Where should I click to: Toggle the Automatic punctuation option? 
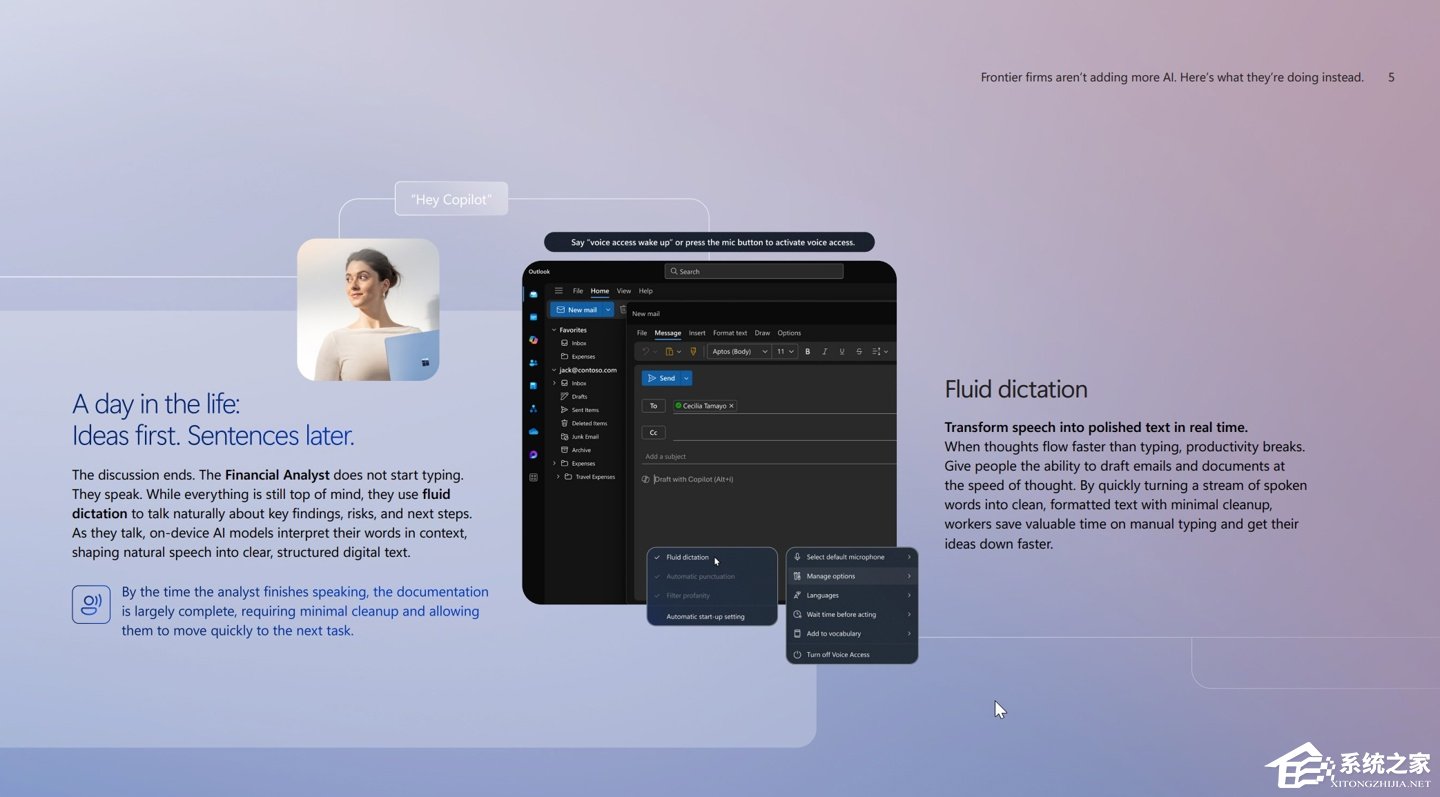(x=712, y=576)
